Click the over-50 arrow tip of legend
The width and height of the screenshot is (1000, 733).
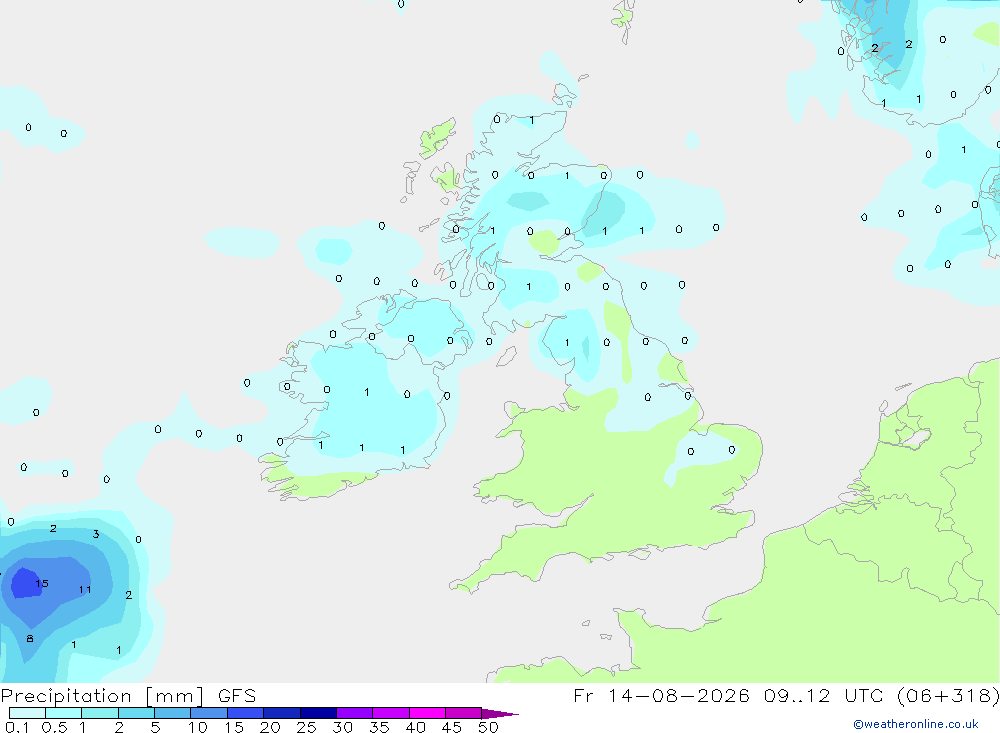click(501, 713)
